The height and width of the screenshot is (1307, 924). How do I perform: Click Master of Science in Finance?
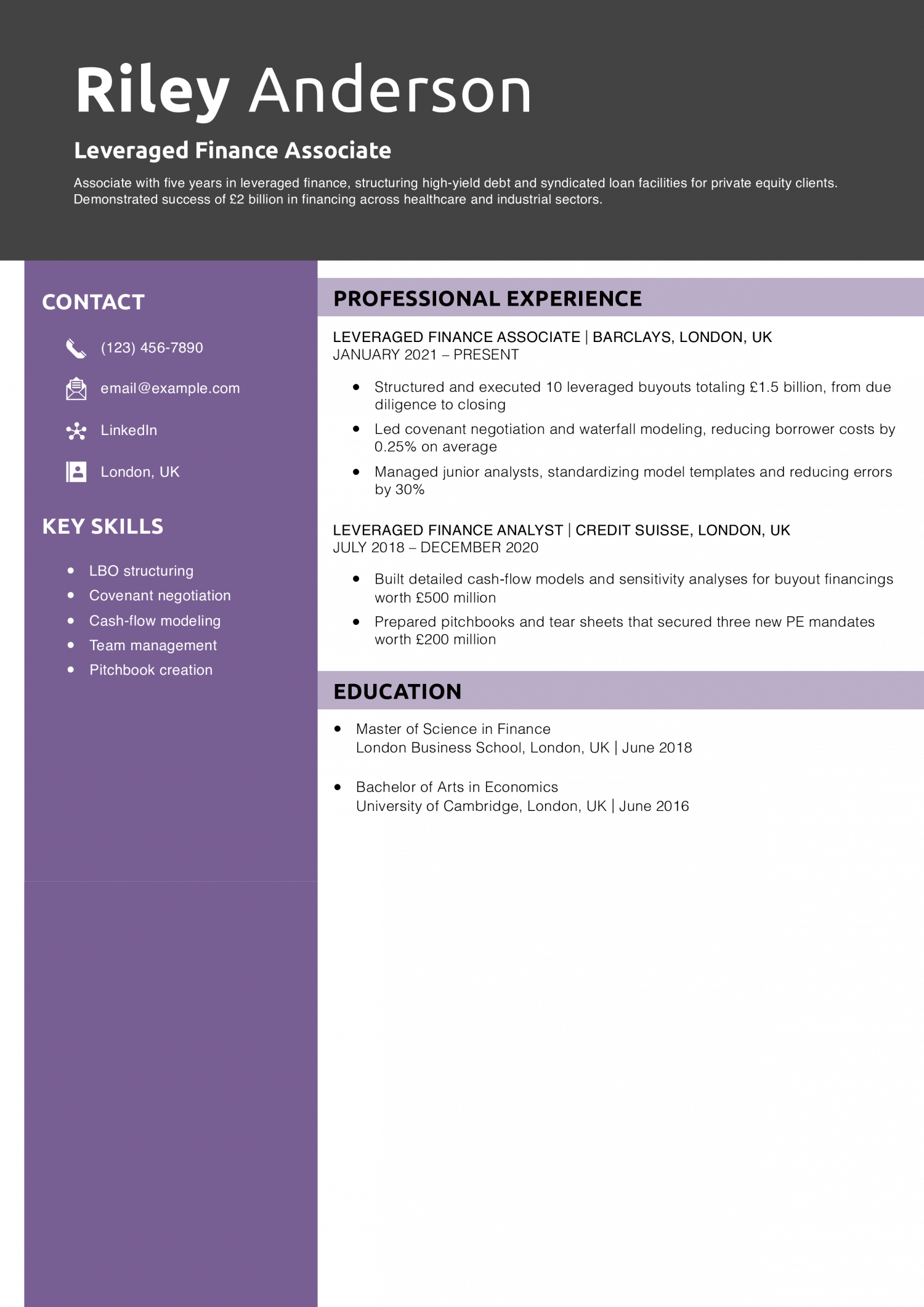coord(453,729)
